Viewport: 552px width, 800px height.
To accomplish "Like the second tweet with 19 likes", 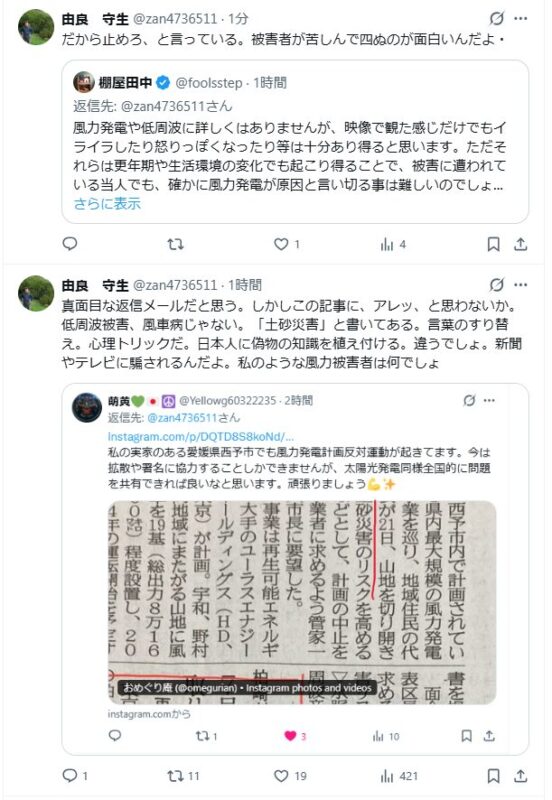I will click(x=290, y=776).
